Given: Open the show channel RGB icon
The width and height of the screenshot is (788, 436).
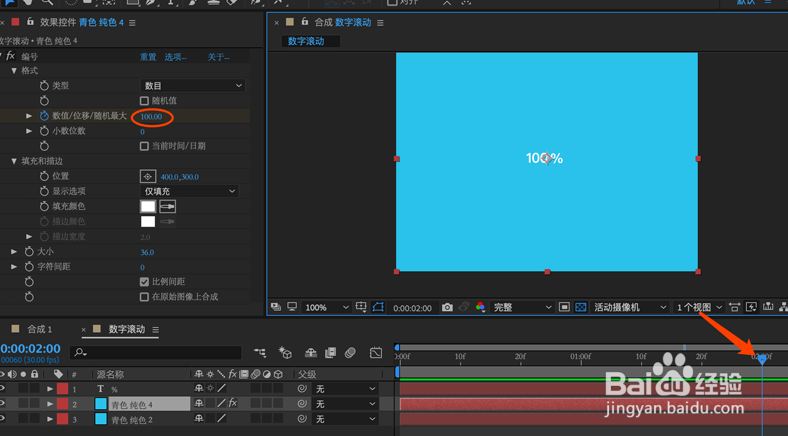Looking at the screenshot, I should [x=480, y=307].
